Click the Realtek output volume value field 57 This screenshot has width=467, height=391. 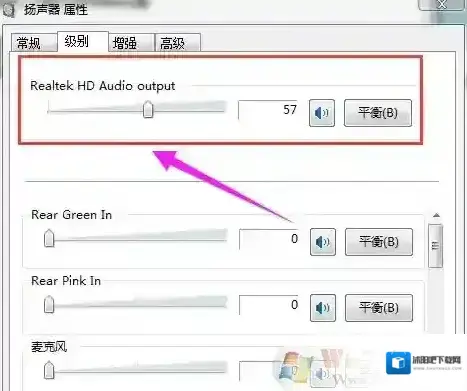pyautogui.click(x=269, y=110)
